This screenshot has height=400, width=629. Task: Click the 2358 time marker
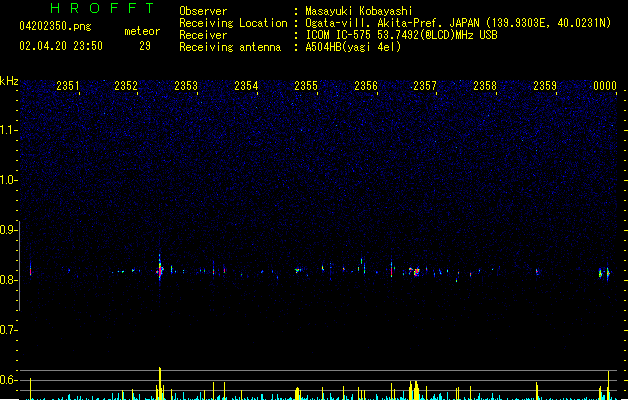point(485,86)
